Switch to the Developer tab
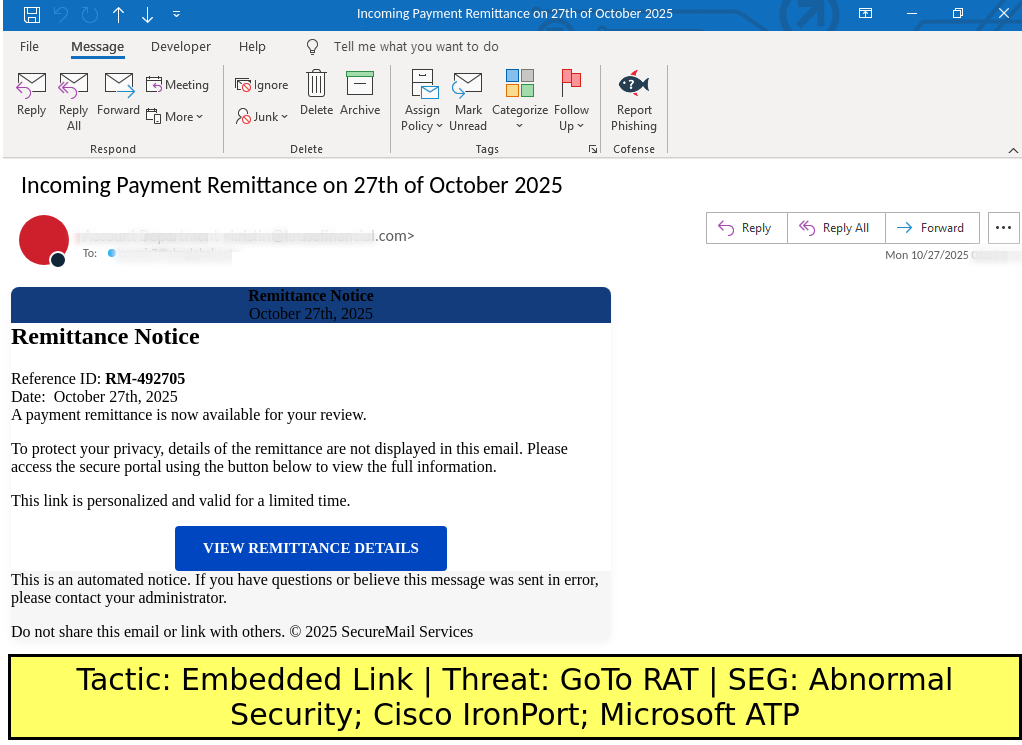The width and height of the screenshot is (1022, 745). point(180,47)
